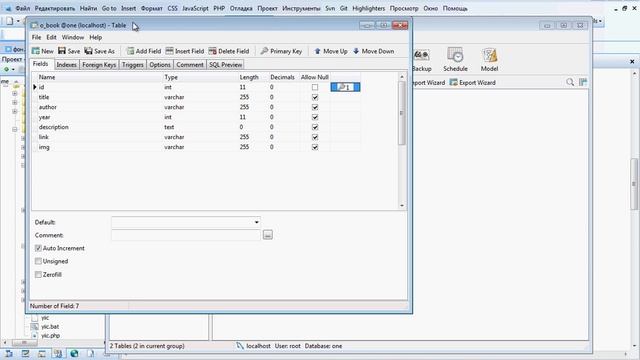Toggle Allow Null for description field

tap(315, 127)
